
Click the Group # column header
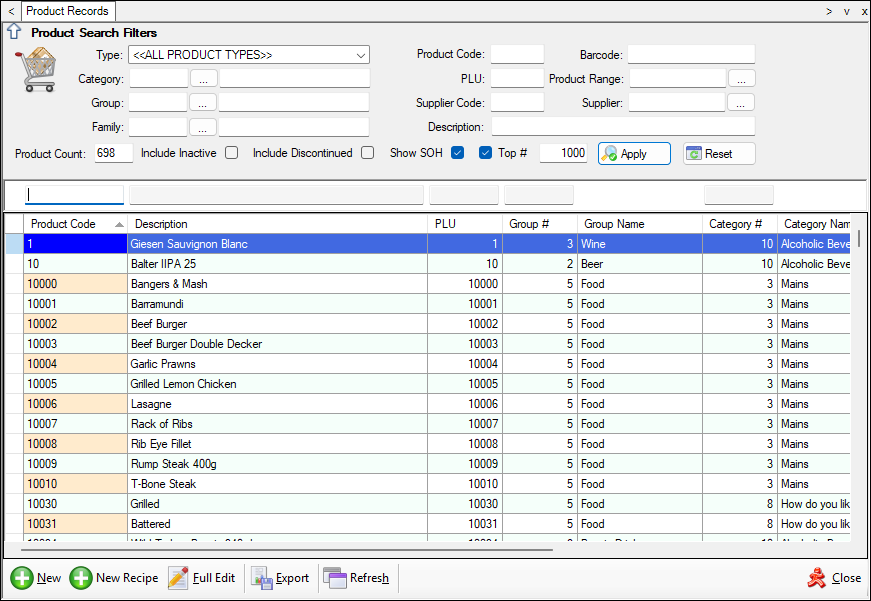tap(540, 224)
